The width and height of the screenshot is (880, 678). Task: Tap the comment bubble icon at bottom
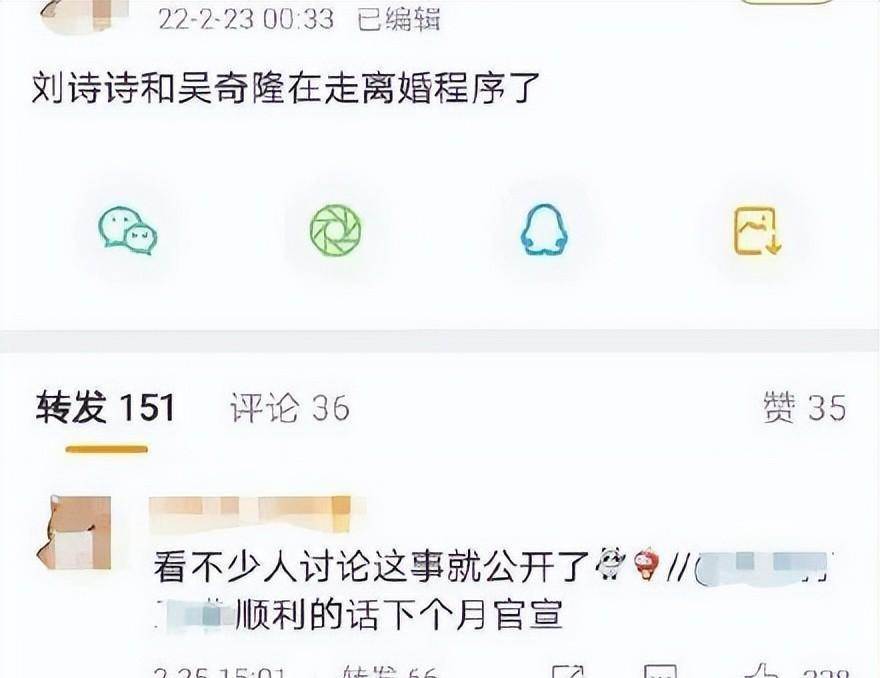(x=660, y=672)
